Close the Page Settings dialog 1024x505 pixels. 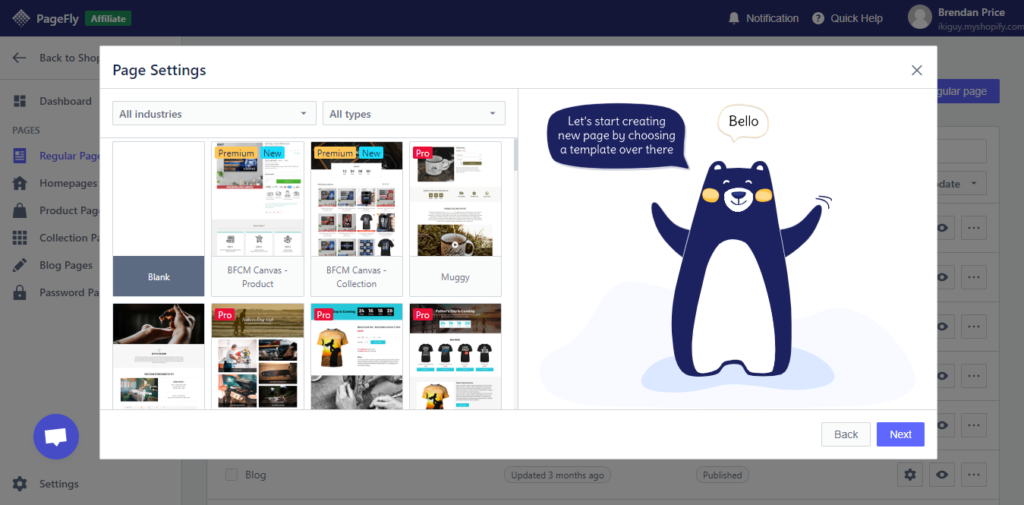click(x=916, y=70)
